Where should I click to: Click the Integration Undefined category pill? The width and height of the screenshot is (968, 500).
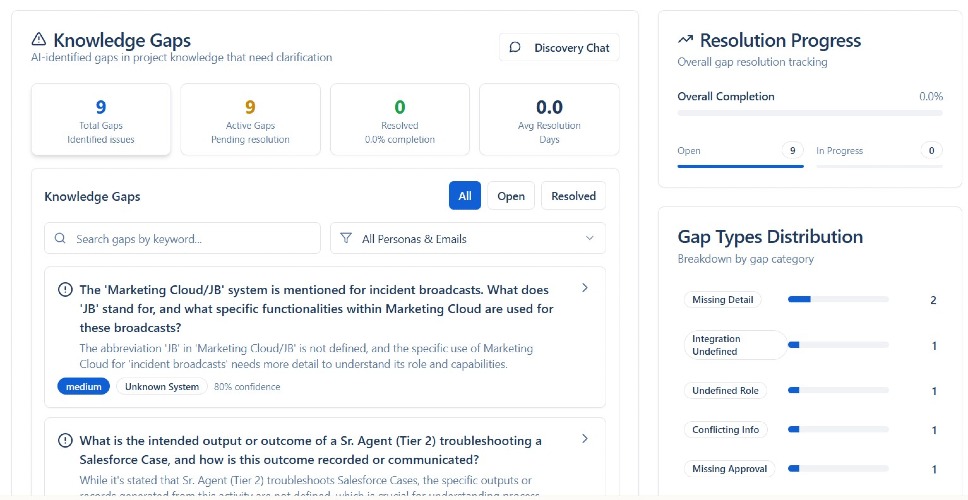(x=735, y=345)
